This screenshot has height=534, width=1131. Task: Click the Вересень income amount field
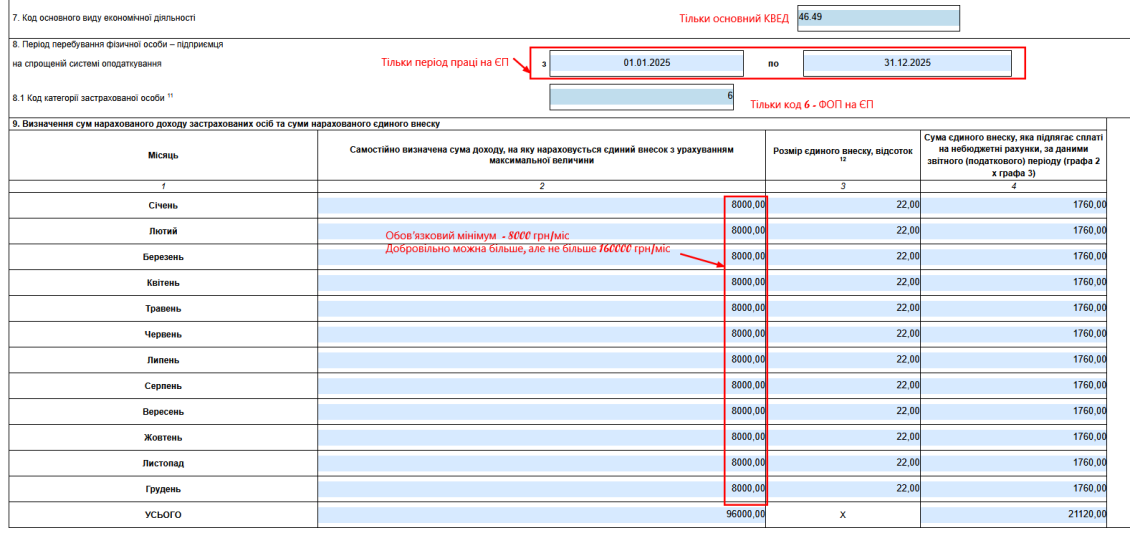pyautogui.click(x=542, y=411)
